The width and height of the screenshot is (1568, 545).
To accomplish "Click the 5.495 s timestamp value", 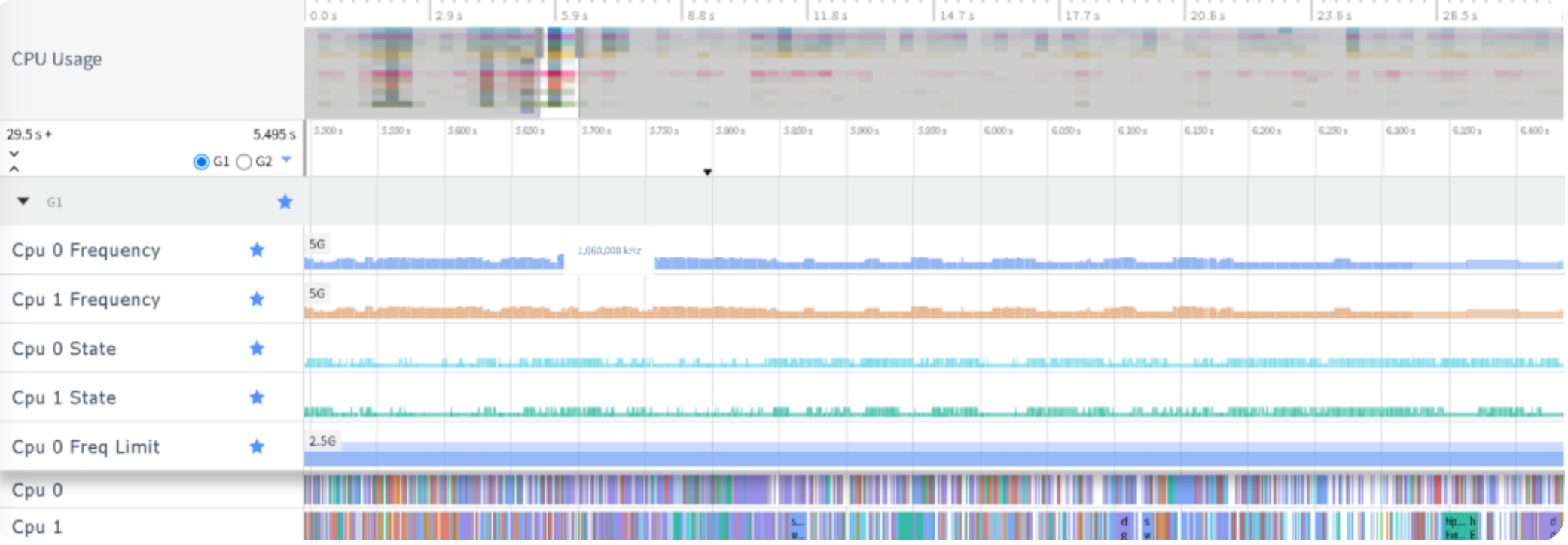I will (274, 135).
